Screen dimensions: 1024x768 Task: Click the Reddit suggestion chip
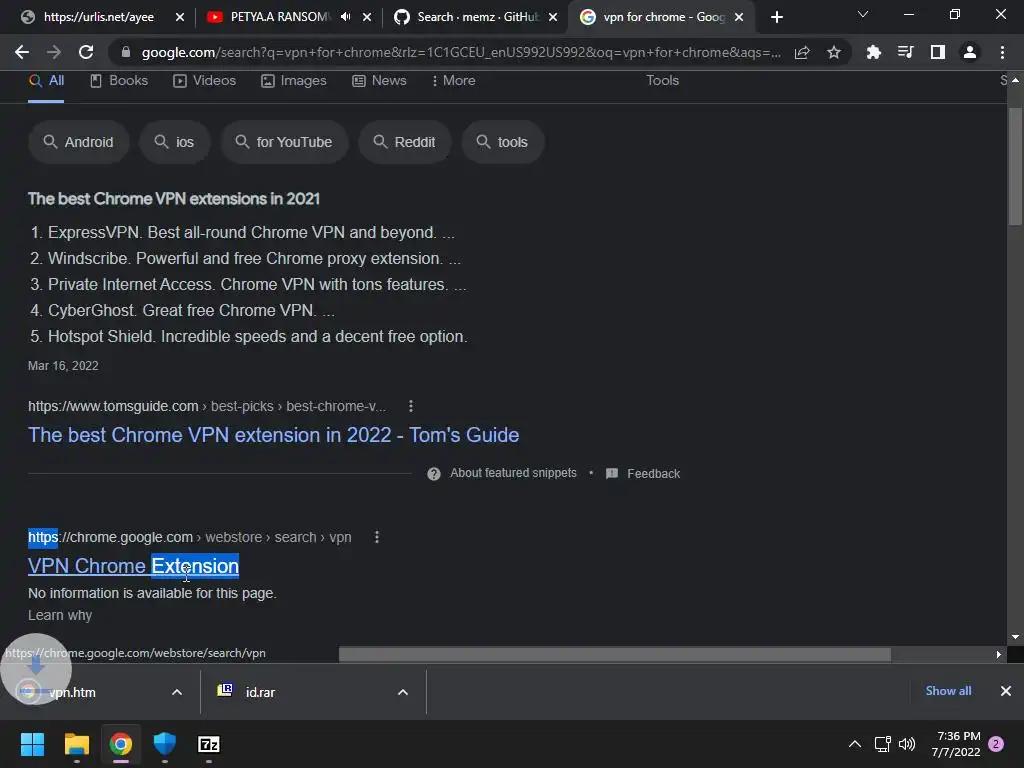[404, 142]
